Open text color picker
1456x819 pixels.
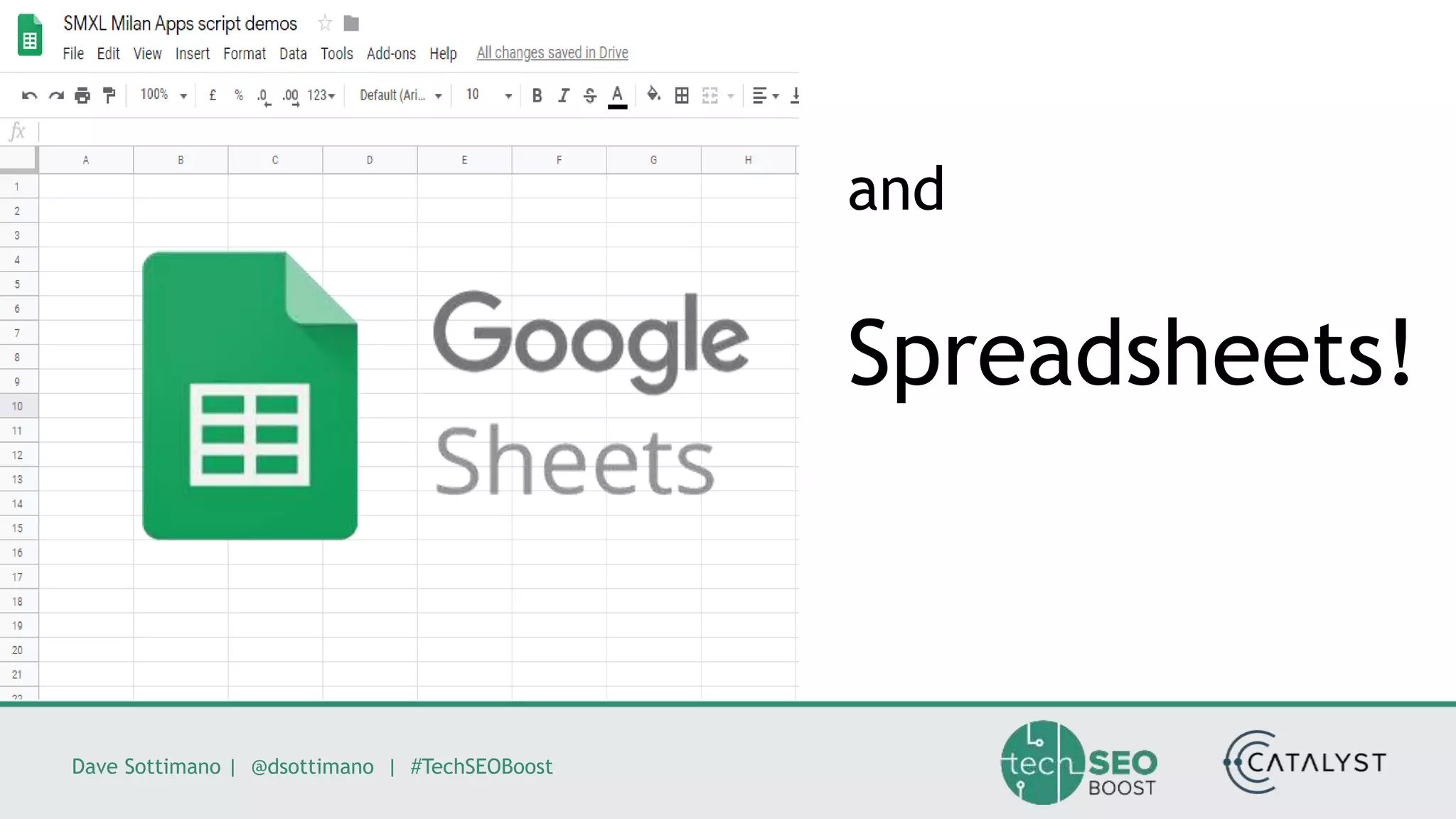point(617,96)
